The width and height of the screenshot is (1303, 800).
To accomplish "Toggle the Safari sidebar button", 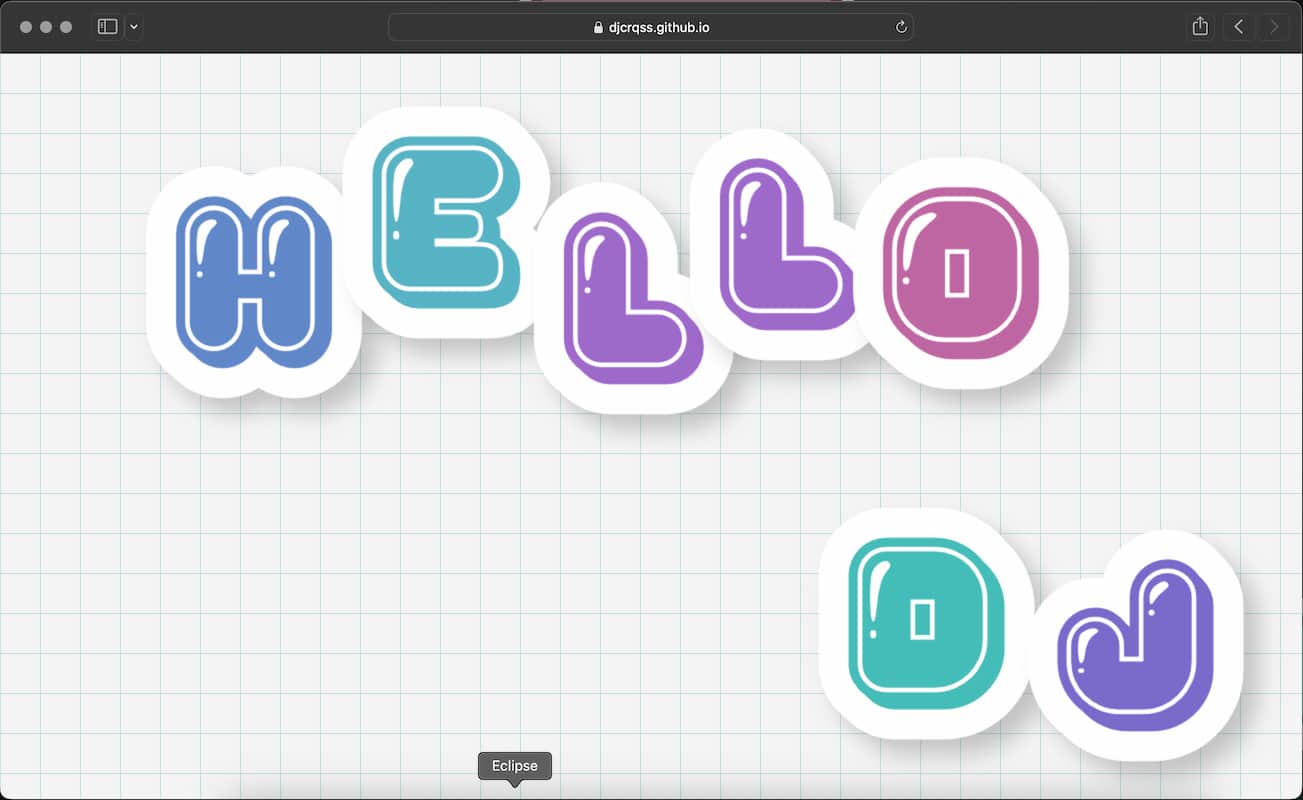I will tap(108, 27).
